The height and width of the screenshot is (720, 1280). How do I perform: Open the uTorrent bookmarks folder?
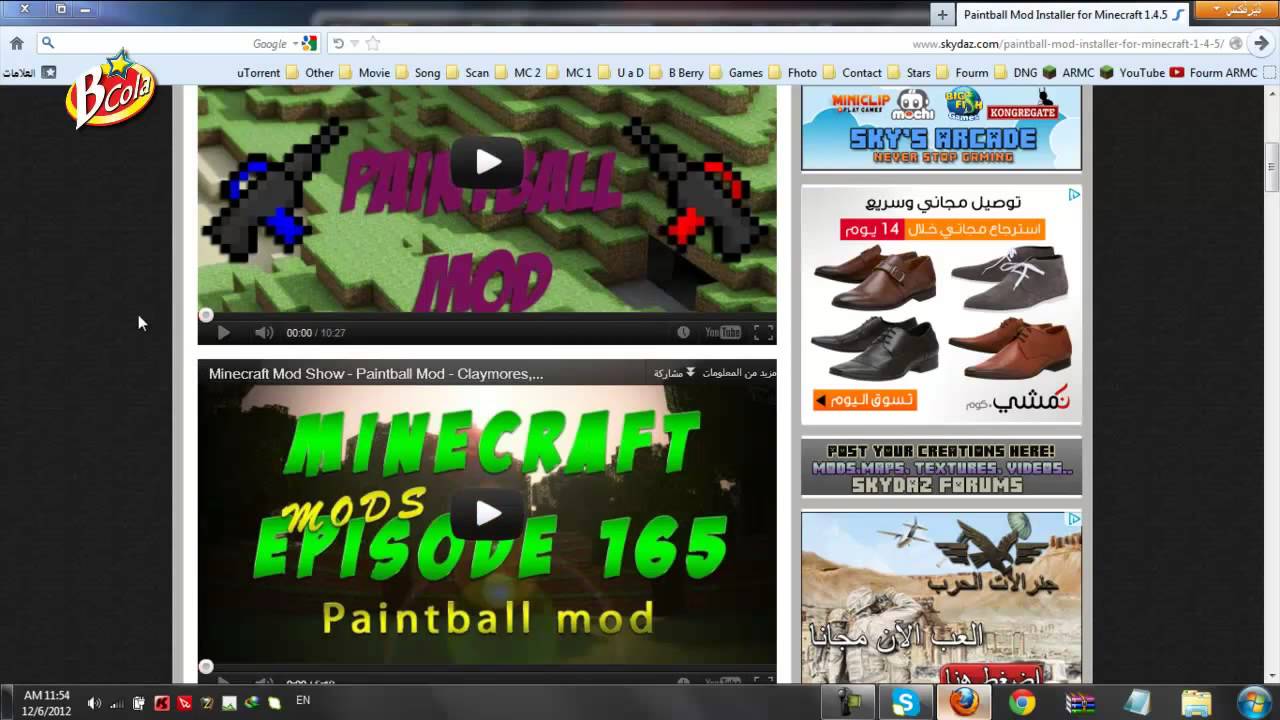coord(267,72)
